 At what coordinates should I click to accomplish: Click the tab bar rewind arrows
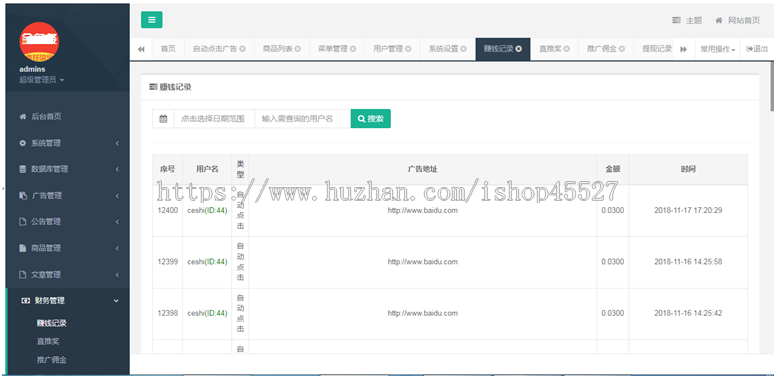click(141, 49)
